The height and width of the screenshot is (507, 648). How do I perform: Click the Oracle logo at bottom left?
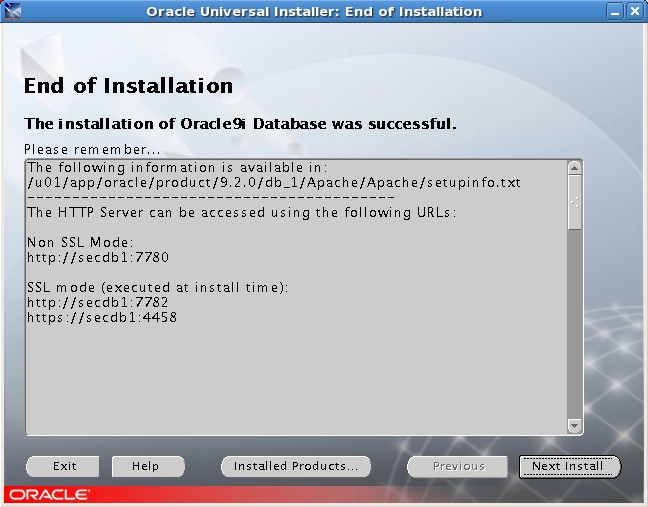49,495
